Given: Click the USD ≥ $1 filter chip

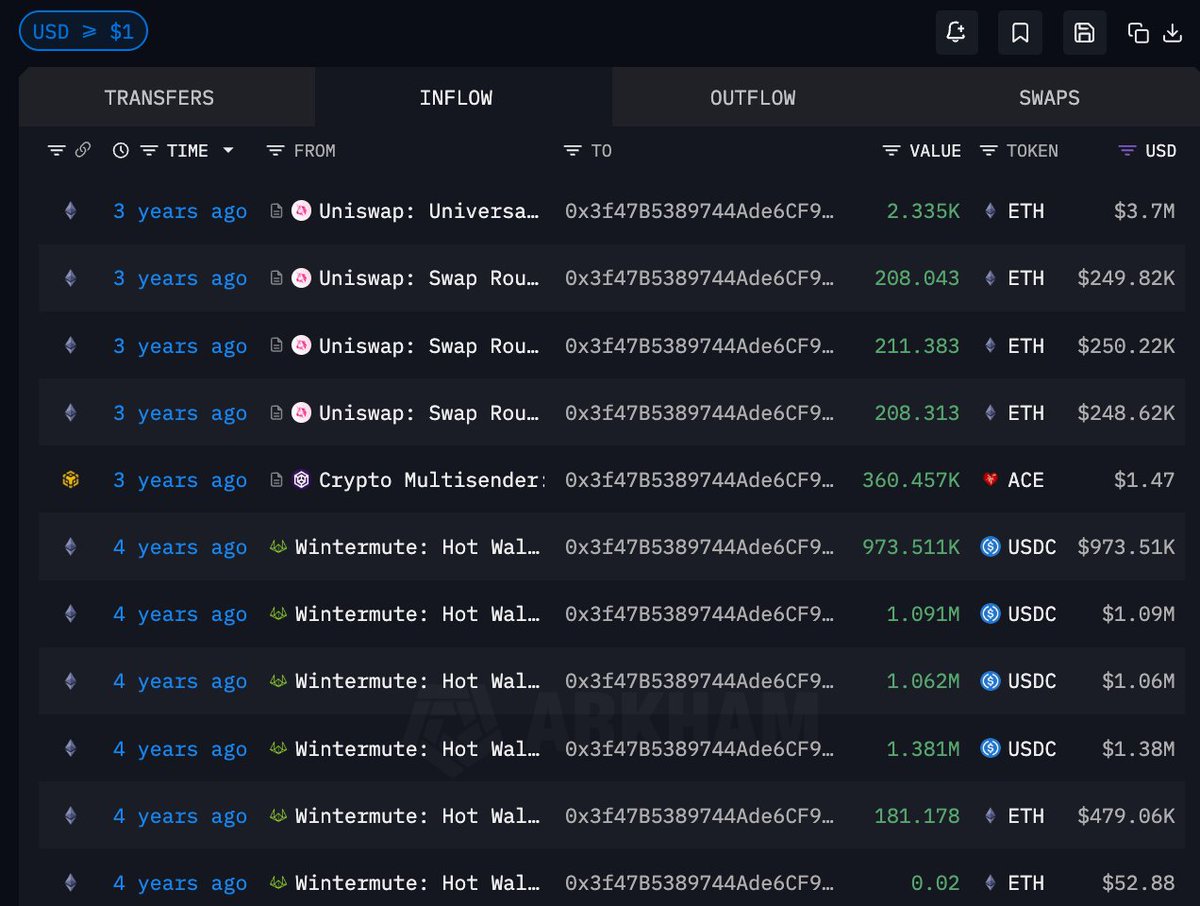Looking at the screenshot, I should (x=83, y=31).
